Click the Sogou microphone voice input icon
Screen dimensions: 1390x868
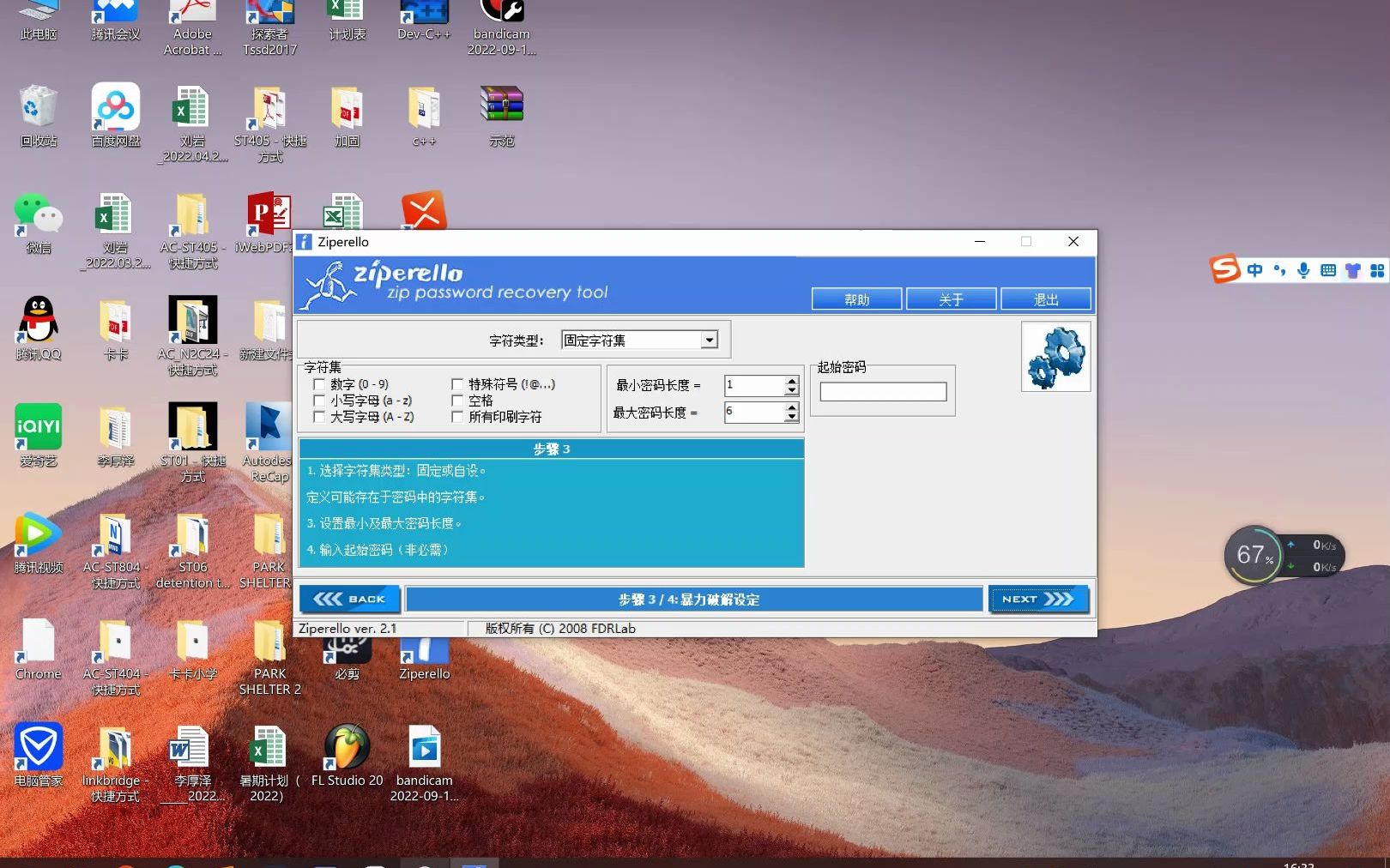[1303, 271]
